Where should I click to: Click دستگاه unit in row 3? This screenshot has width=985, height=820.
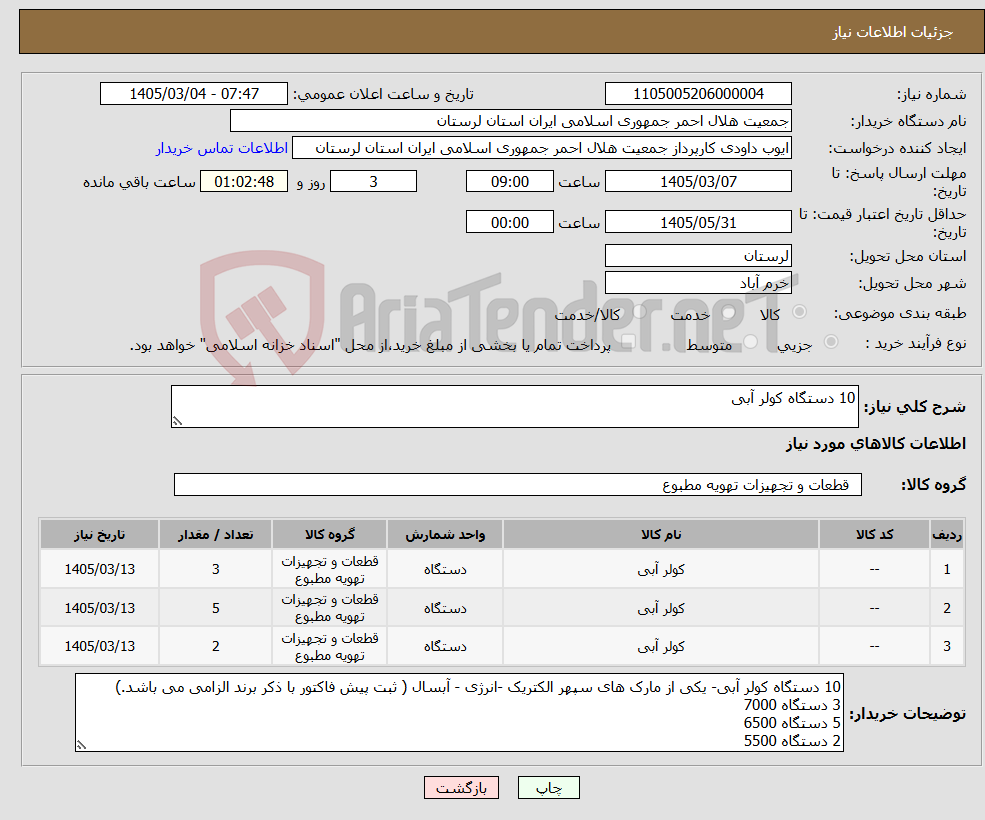445,646
